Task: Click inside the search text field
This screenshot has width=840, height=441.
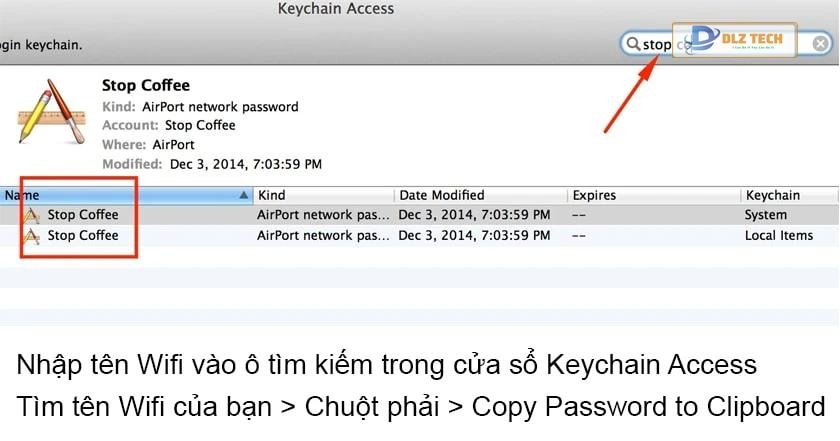Action: (660, 44)
